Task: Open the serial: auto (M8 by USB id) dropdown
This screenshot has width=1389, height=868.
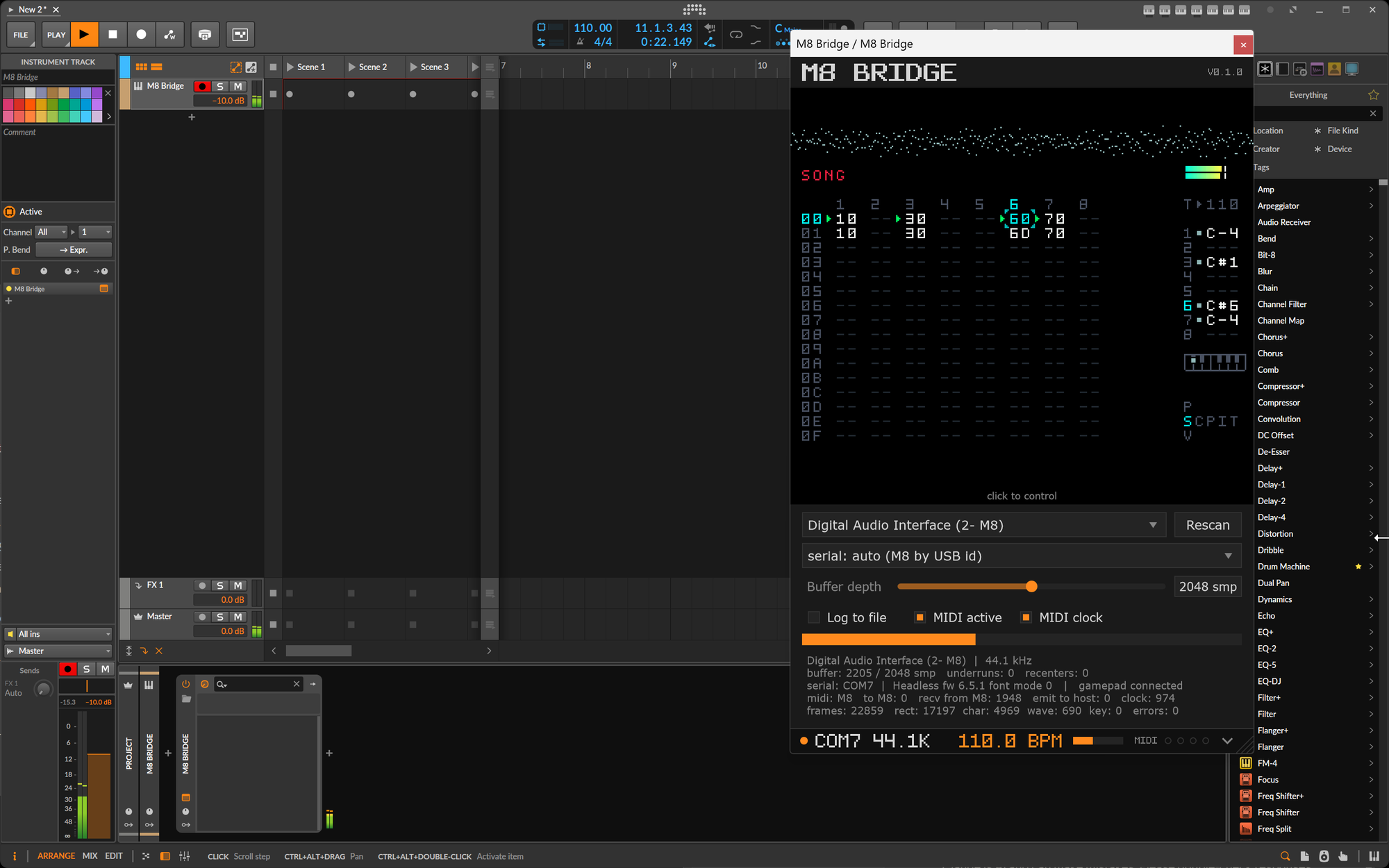Action: click(x=1021, y=556)
